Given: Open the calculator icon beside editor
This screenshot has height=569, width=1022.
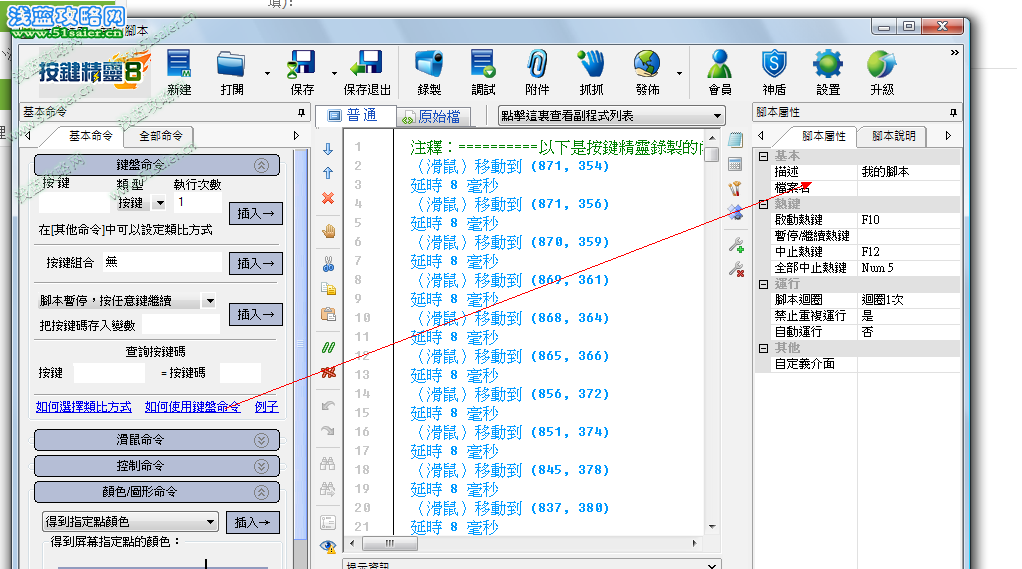Looking at the screenshot, I should (x=735, y=164).
